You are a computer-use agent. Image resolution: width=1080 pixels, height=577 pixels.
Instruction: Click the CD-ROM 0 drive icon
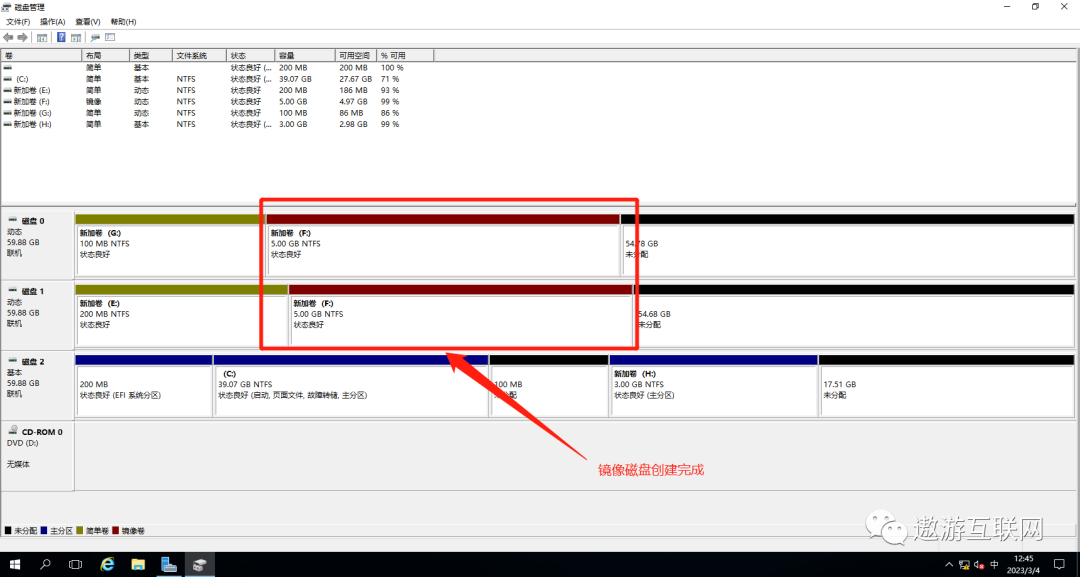[x=12, y=431]
